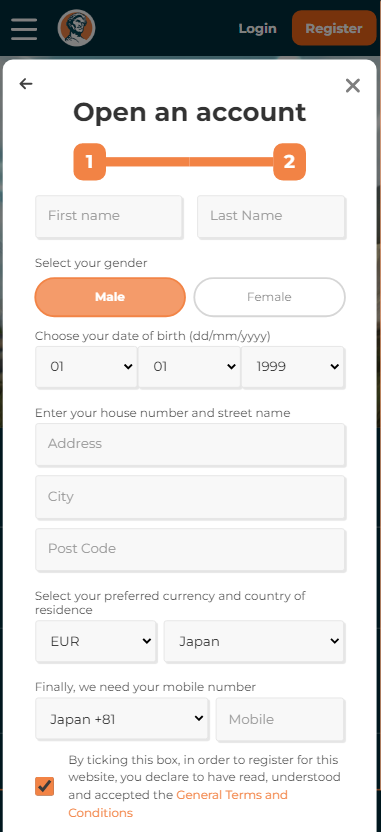Image resolution: width=381 pixels, height=832 pixels.
Task: Select step 1 indicator badge
Action: click(x=89, y=161)
